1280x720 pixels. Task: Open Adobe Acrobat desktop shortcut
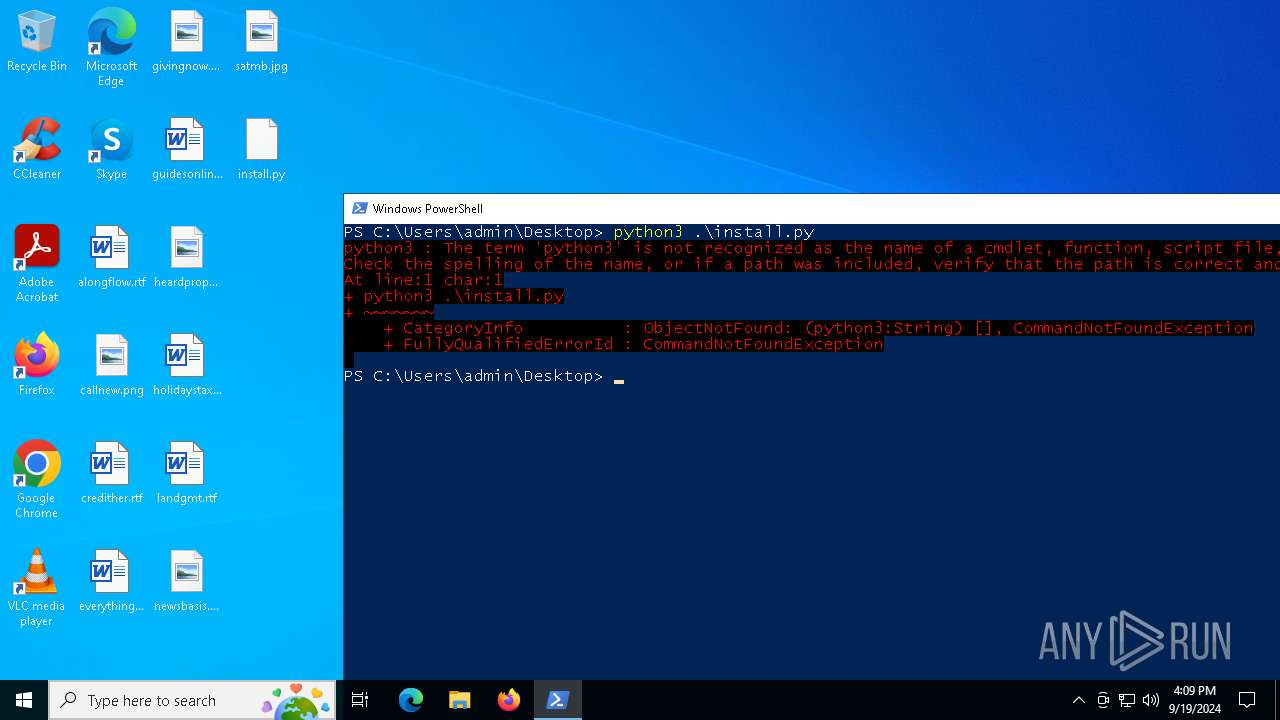coord(37,264)
